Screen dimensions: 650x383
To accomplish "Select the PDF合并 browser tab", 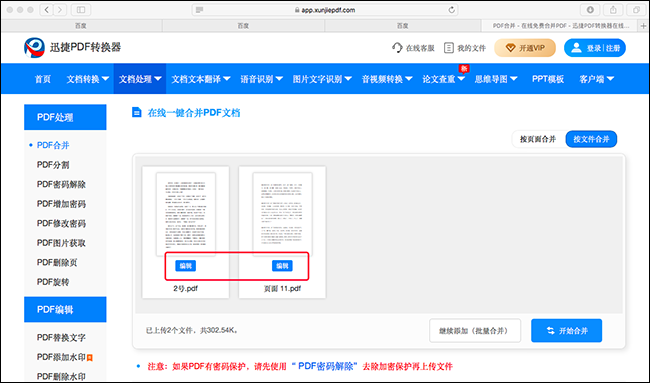I will (x=560, y=26).
